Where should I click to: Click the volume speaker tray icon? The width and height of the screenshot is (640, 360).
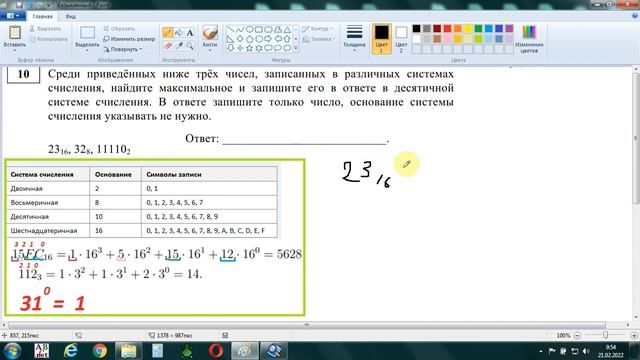tap(586, 351)
